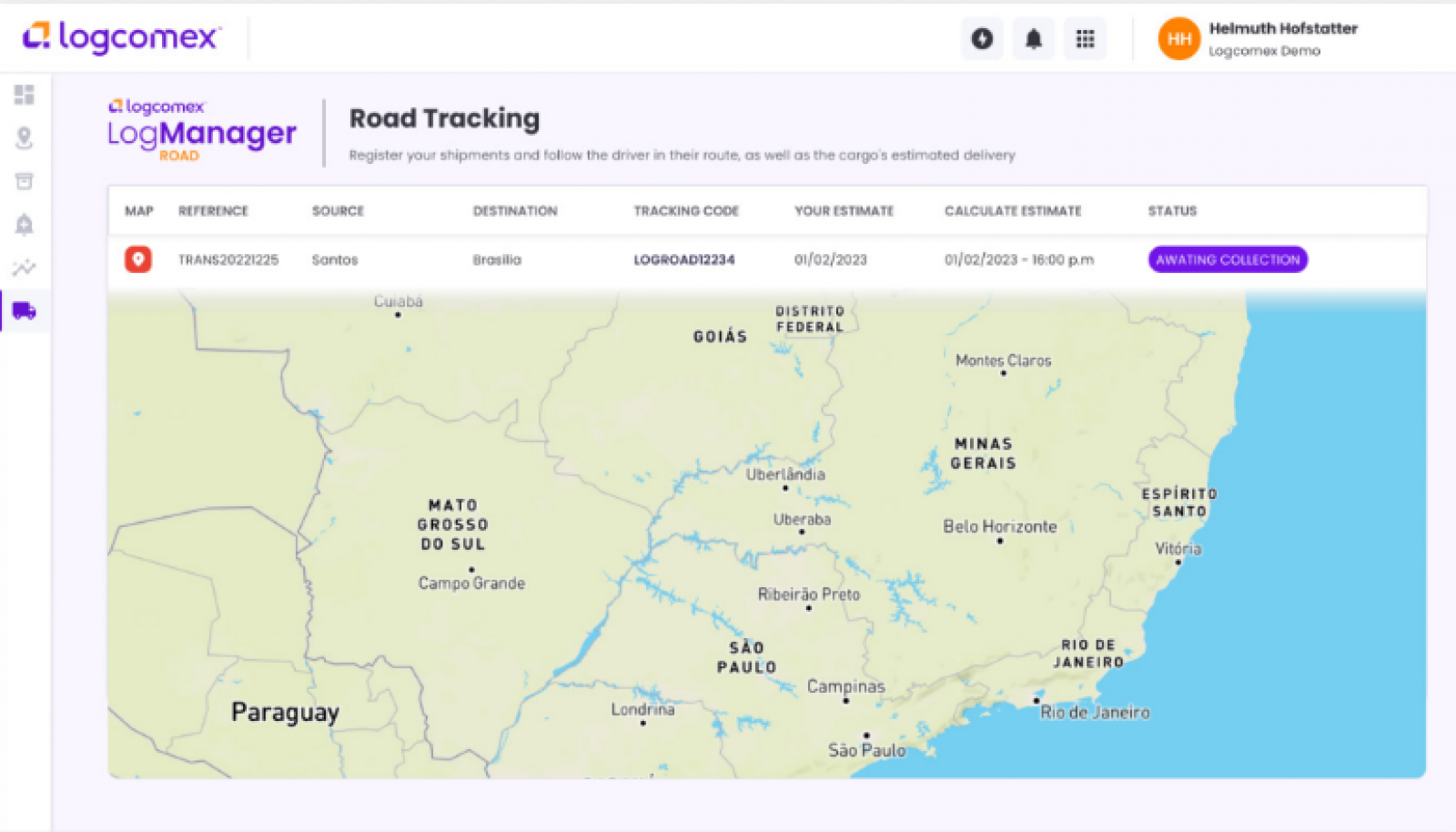Select the truck Road Tracking sidebar icon
This screenshot has width=1456, height=832.
(x=25, y=311)
